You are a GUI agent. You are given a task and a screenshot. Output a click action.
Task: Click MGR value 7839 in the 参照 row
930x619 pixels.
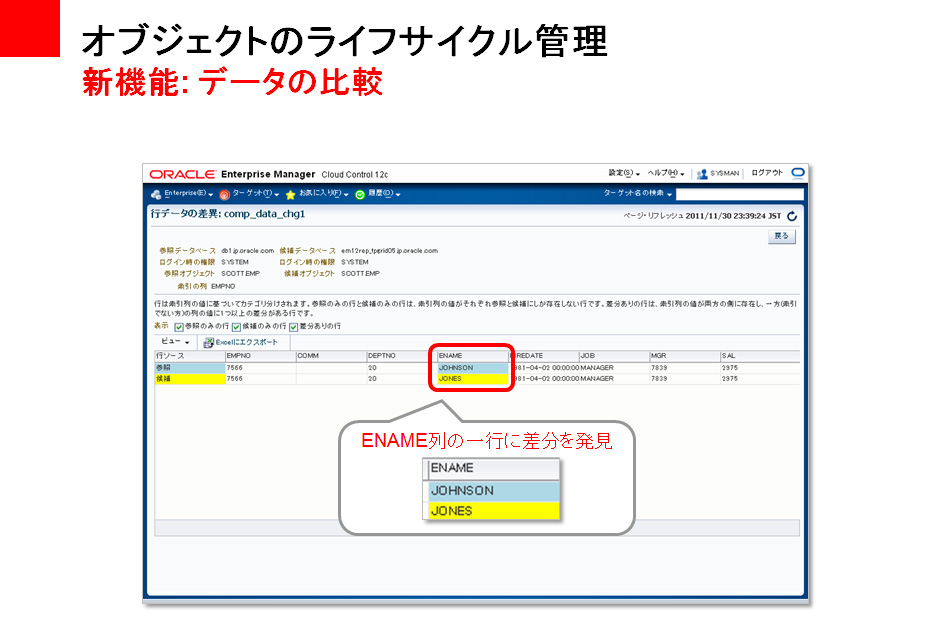(x=659, y=368)
